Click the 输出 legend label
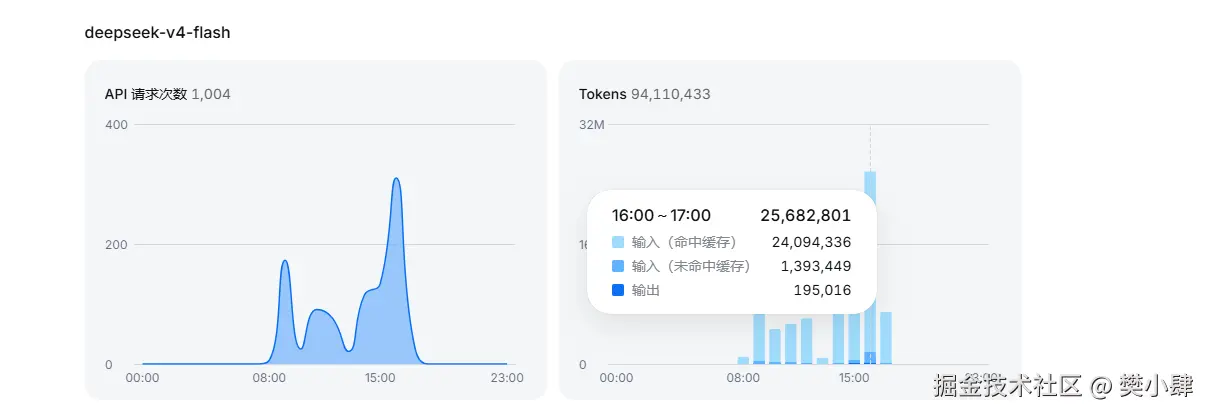This screenshot has width=1208, height=414. coord(646,290)
